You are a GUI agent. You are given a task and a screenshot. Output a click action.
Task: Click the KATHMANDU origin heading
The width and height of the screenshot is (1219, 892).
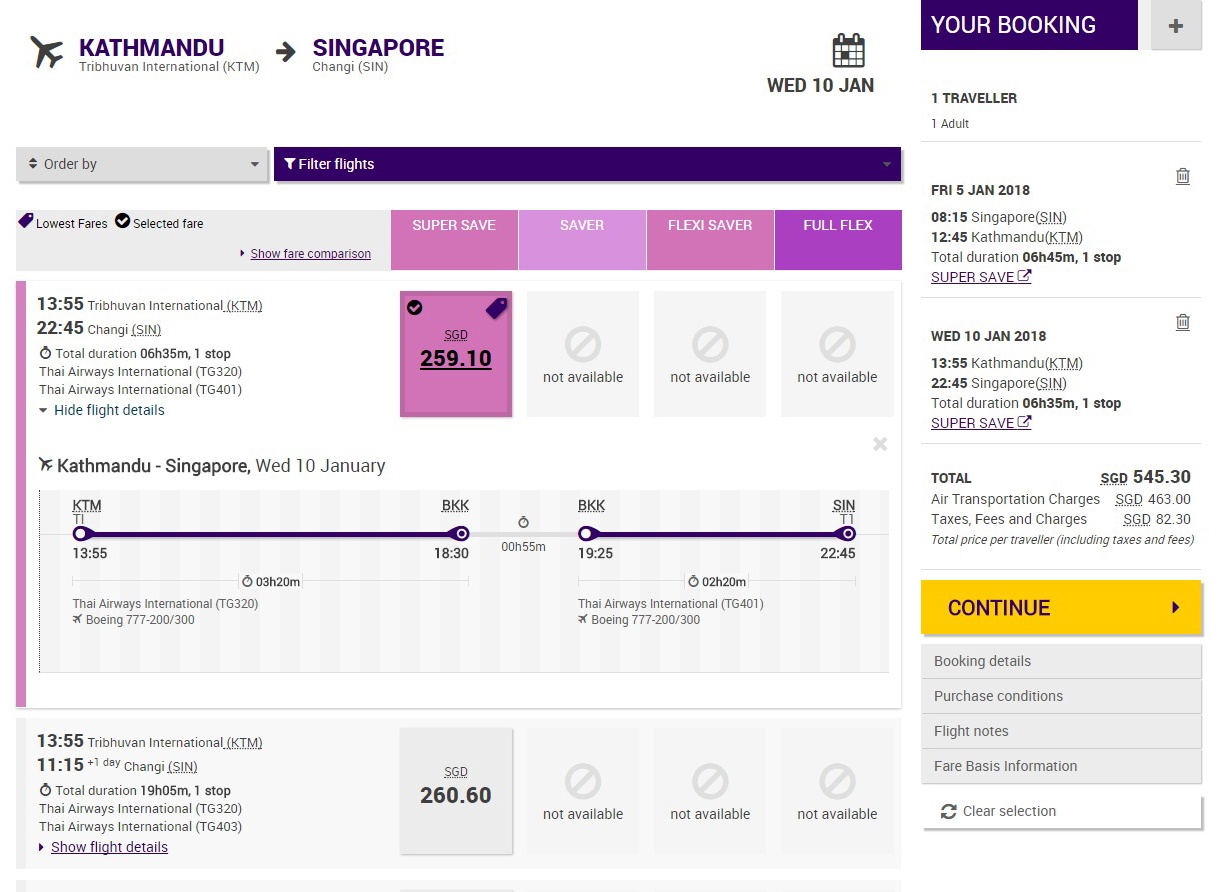click(x=151, y=47)
